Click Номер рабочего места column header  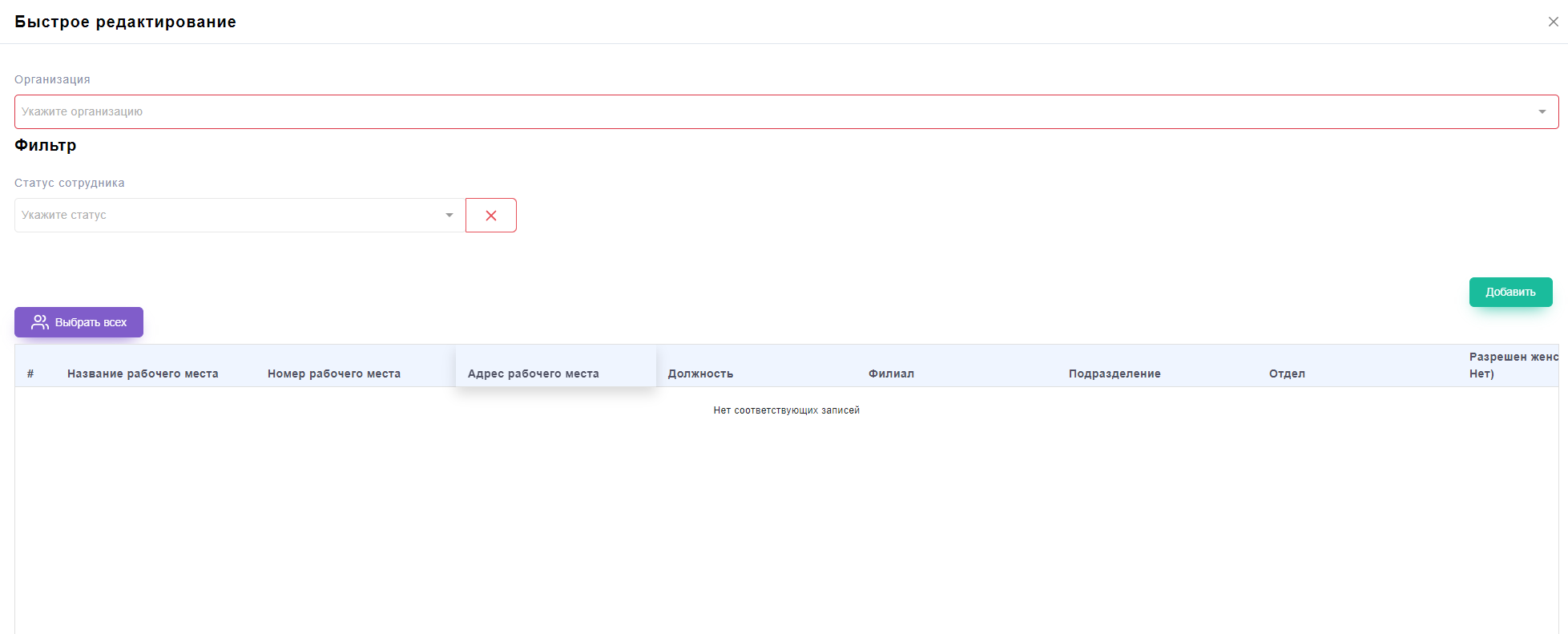point(334,374)
